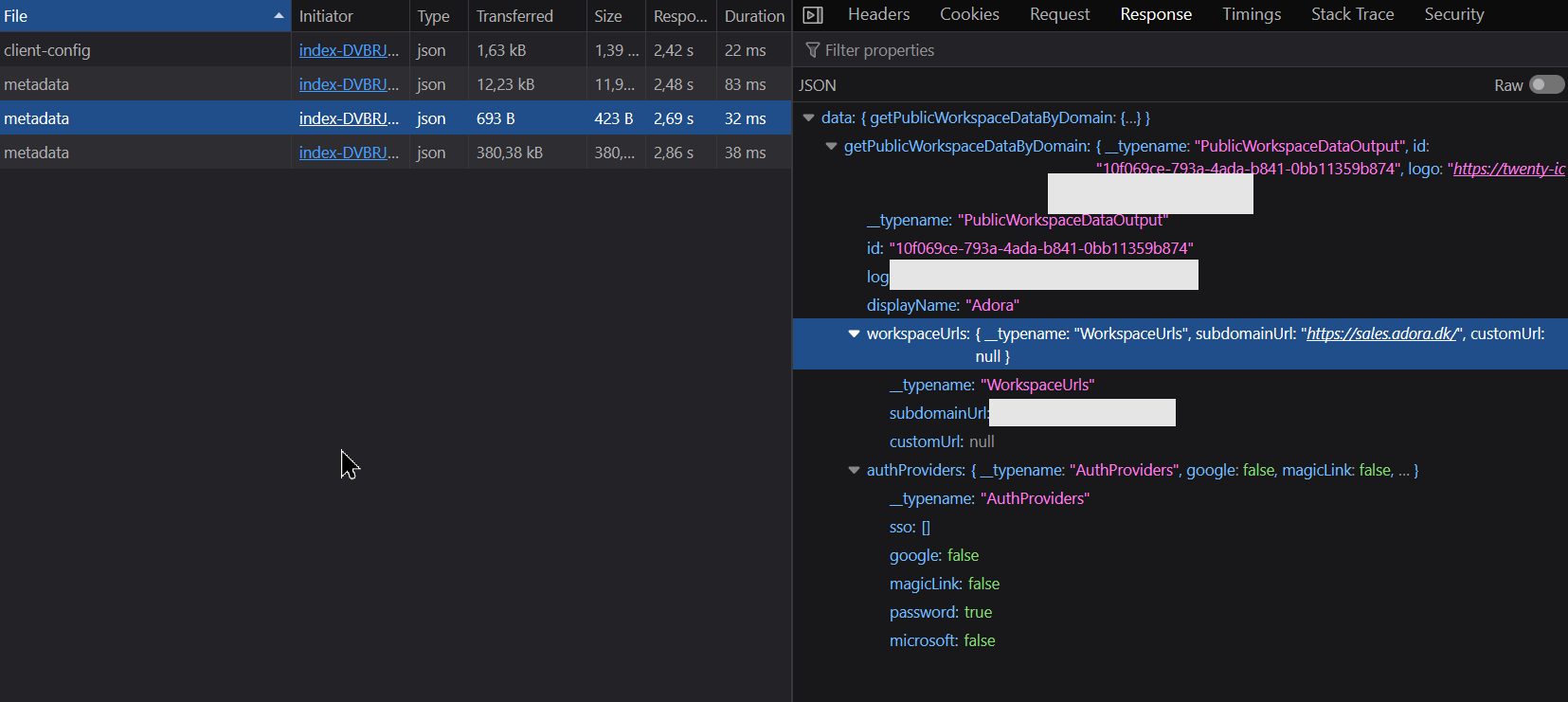Viewport: 1568px width, 702px height.
Task: Select the Response tab
Action: pos(1156,14)
